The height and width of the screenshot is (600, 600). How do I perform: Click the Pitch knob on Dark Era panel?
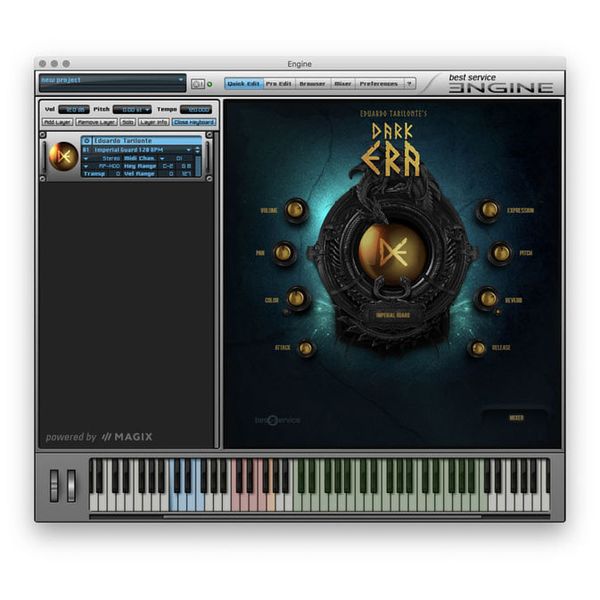pos(501,253)
